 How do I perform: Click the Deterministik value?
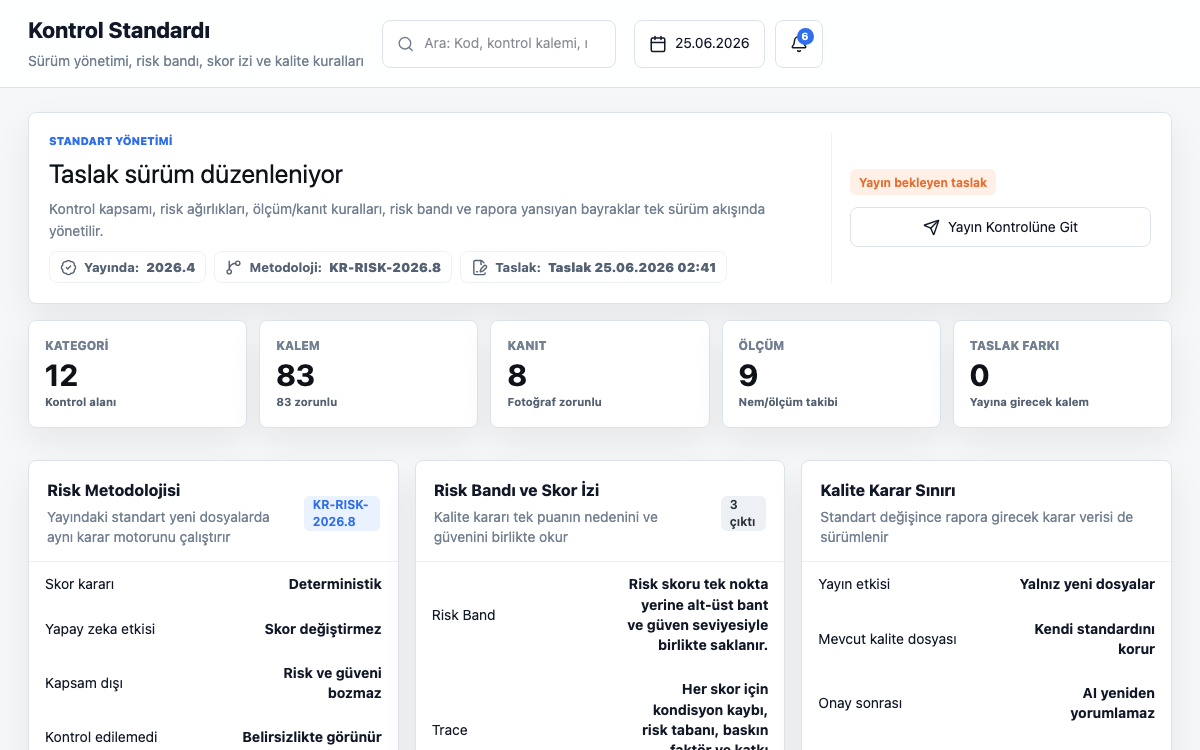(335, 584)
